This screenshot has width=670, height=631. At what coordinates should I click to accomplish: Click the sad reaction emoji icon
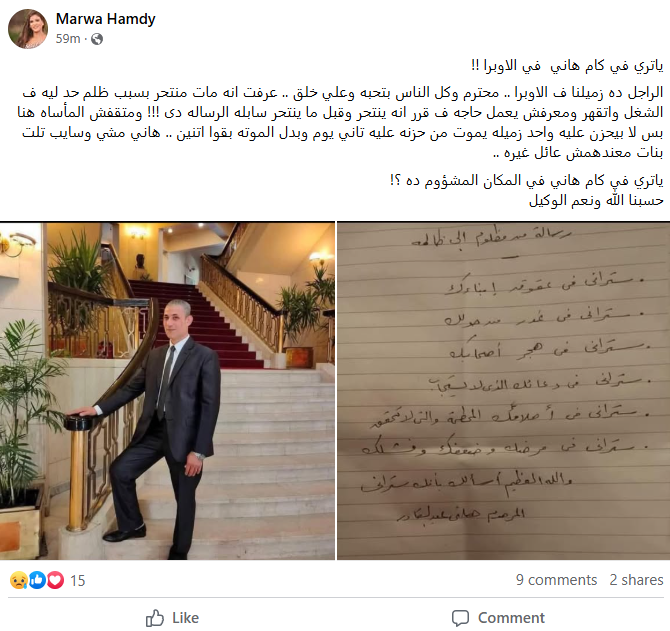tap(18, 580)
